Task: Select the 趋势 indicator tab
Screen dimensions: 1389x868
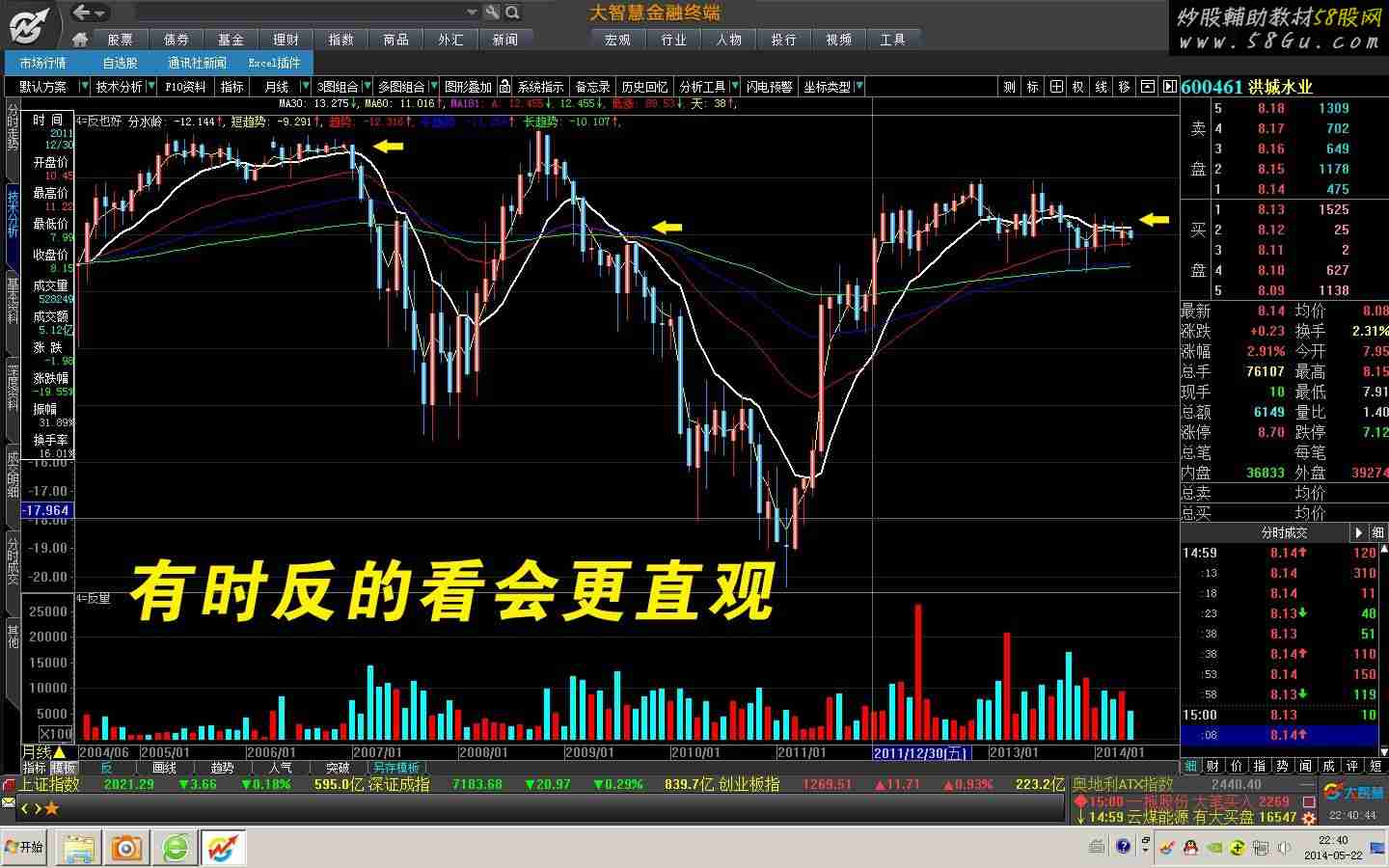Action: 223,769
